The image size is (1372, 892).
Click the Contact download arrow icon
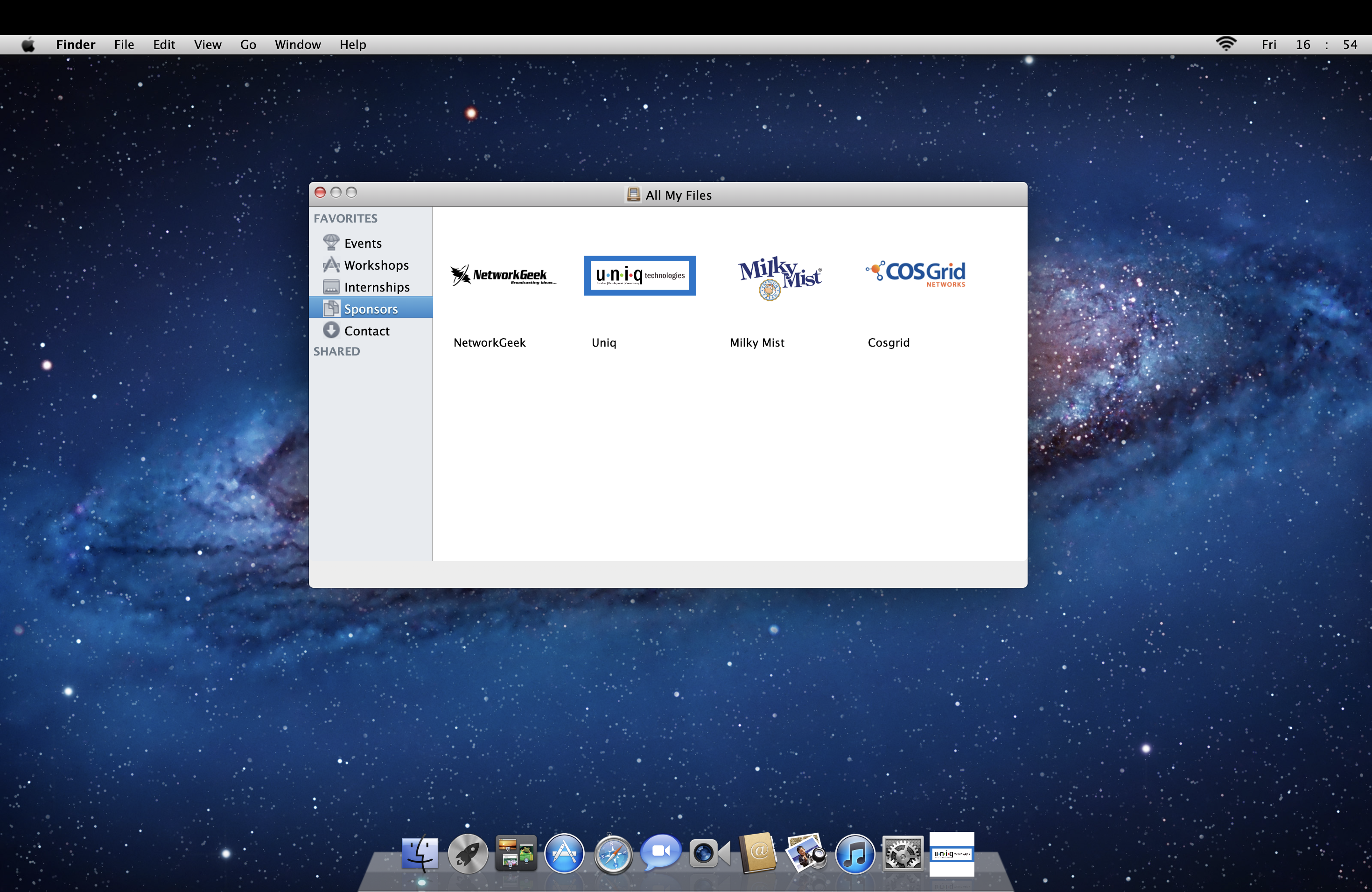click(331, 330)
